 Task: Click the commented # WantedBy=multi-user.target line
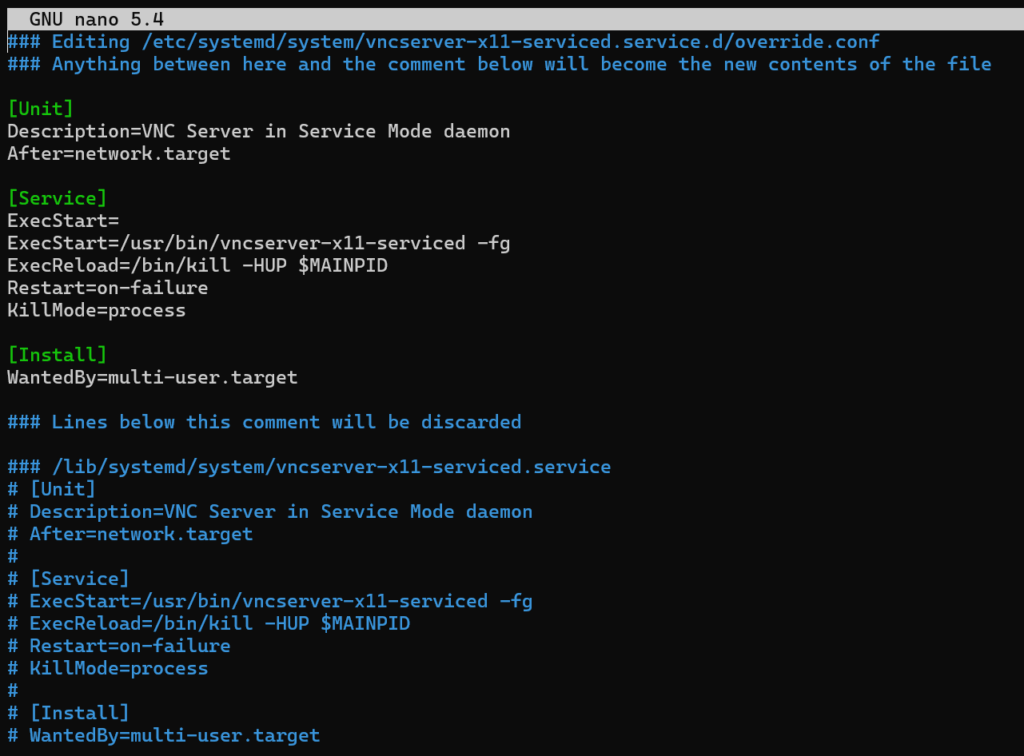coord(164,735)
